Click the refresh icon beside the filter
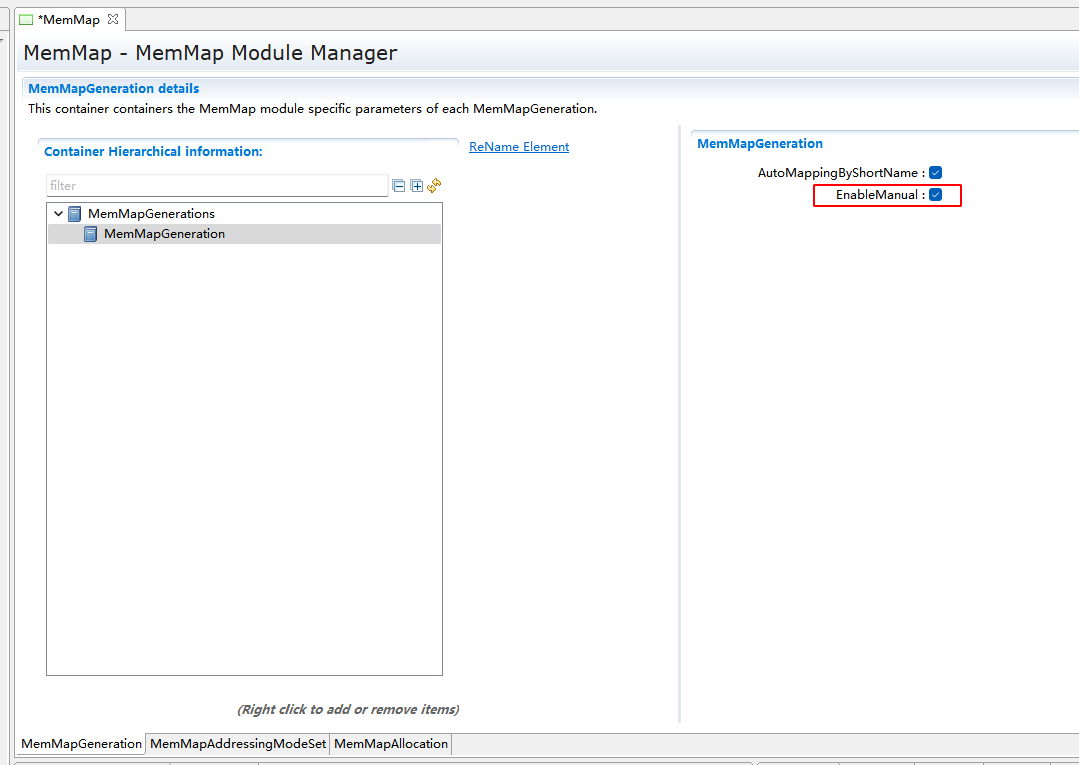Image resolution: width=1079 pixels, height=765 pixels. click(x=434, y=185)
